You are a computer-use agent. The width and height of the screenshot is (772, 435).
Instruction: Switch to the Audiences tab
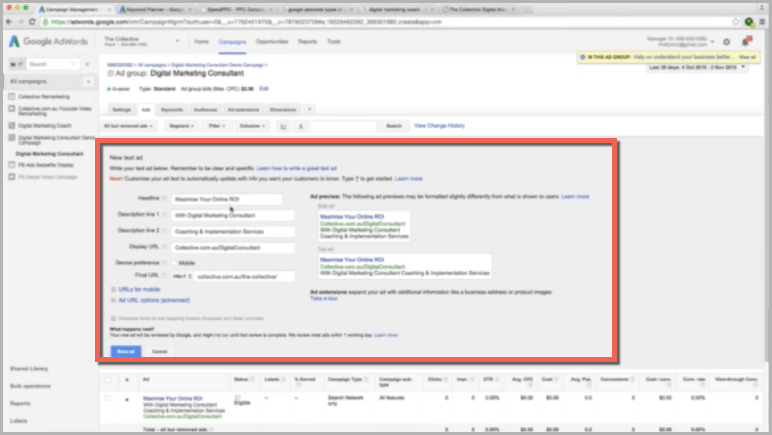[205, 109]
